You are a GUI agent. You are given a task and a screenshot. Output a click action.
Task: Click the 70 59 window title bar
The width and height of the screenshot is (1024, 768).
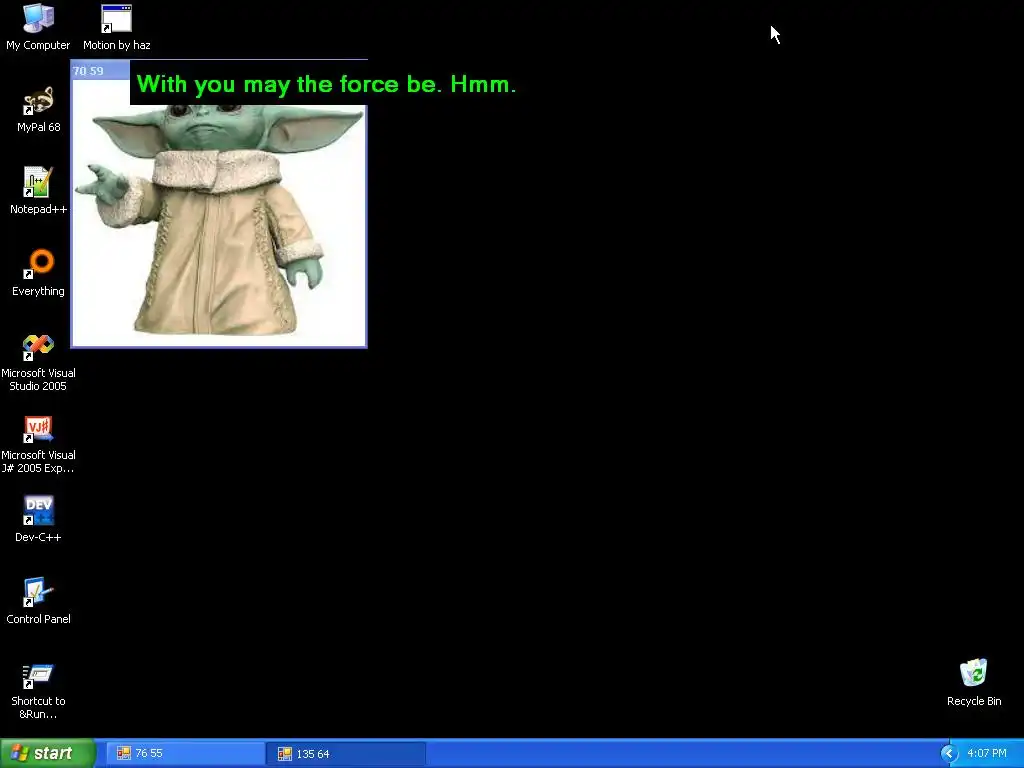click(101, 71)
